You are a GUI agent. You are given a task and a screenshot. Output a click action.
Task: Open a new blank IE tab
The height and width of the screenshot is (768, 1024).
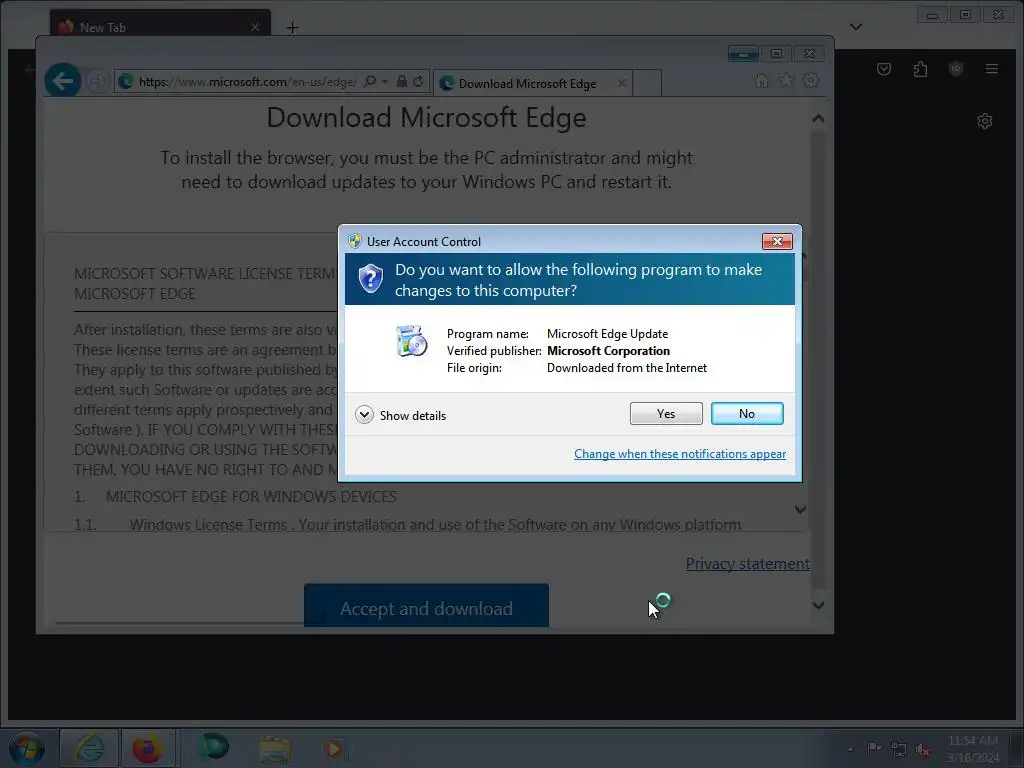[647, 83]
